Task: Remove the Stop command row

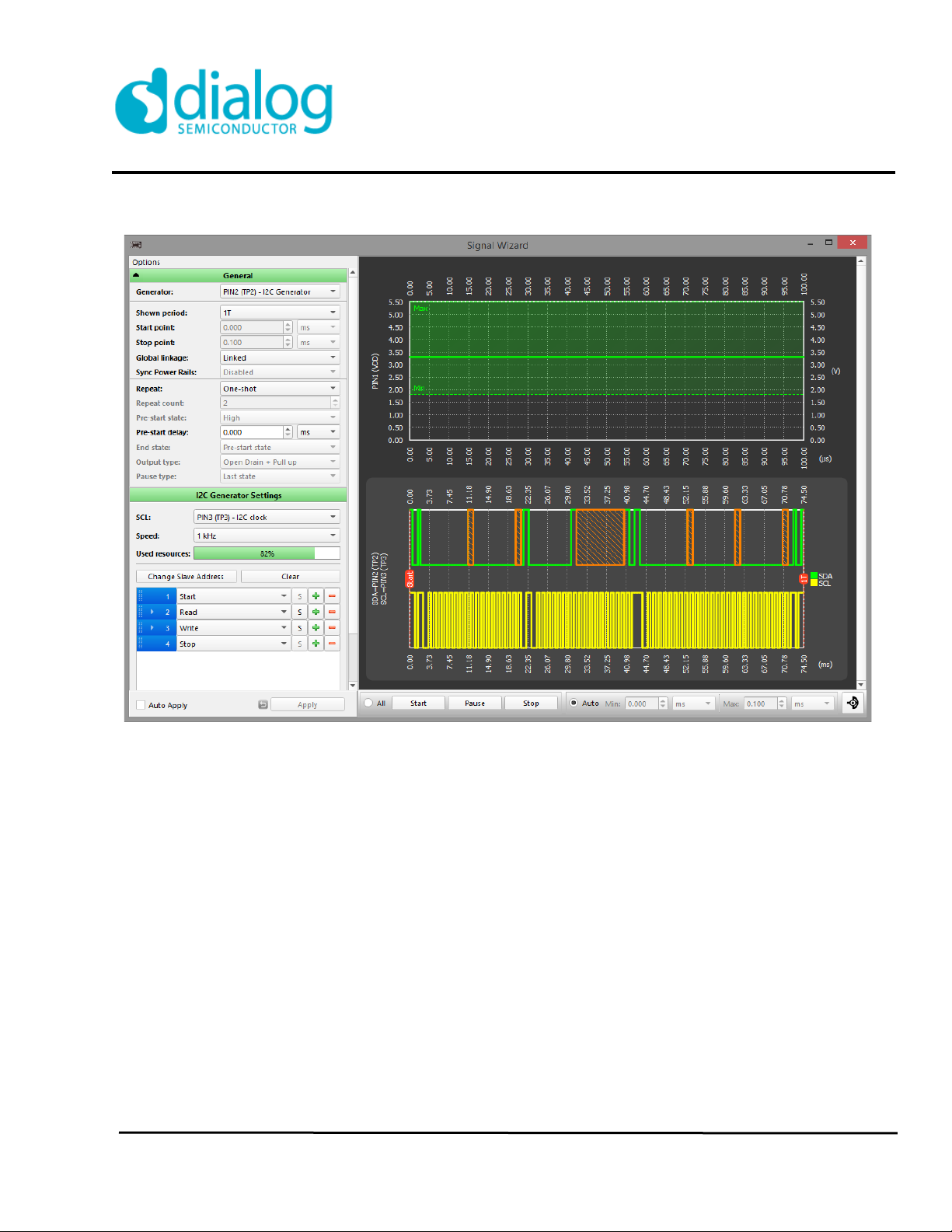Action: click(x=332, y=644)
